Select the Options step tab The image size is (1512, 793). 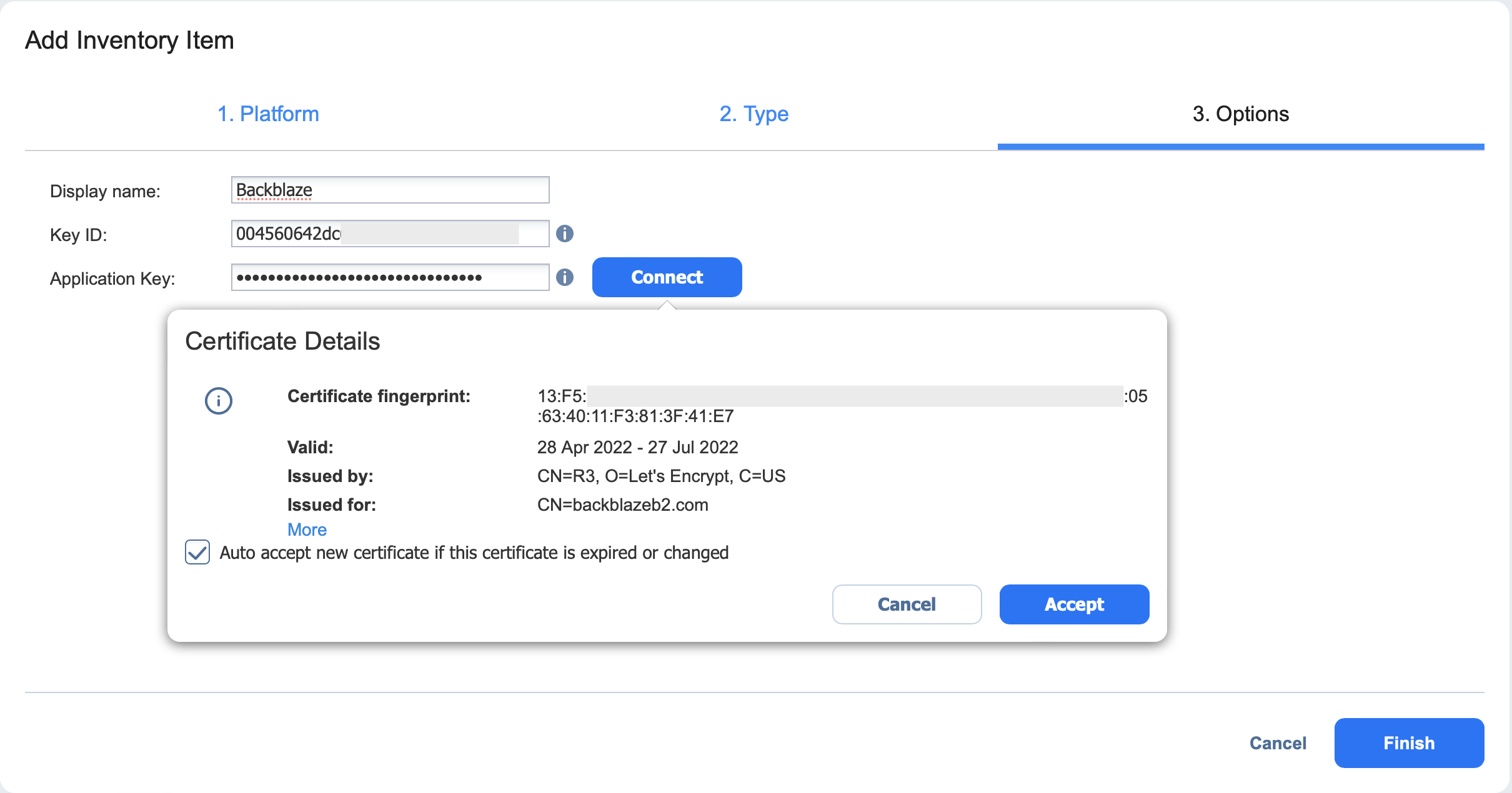(1240, 114)
